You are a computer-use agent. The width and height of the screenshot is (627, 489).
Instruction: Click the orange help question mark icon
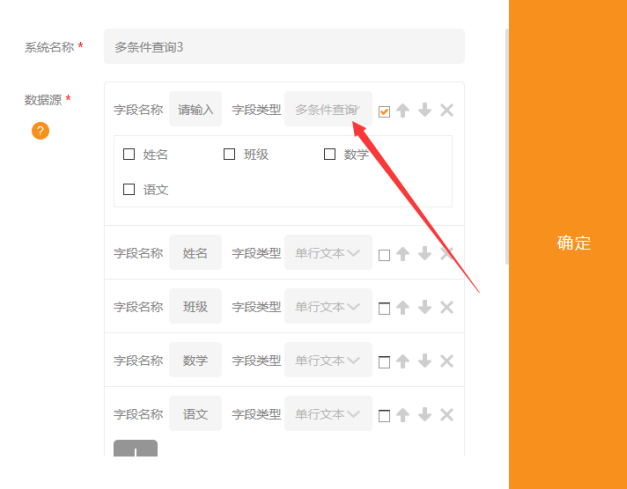(40, 131)
